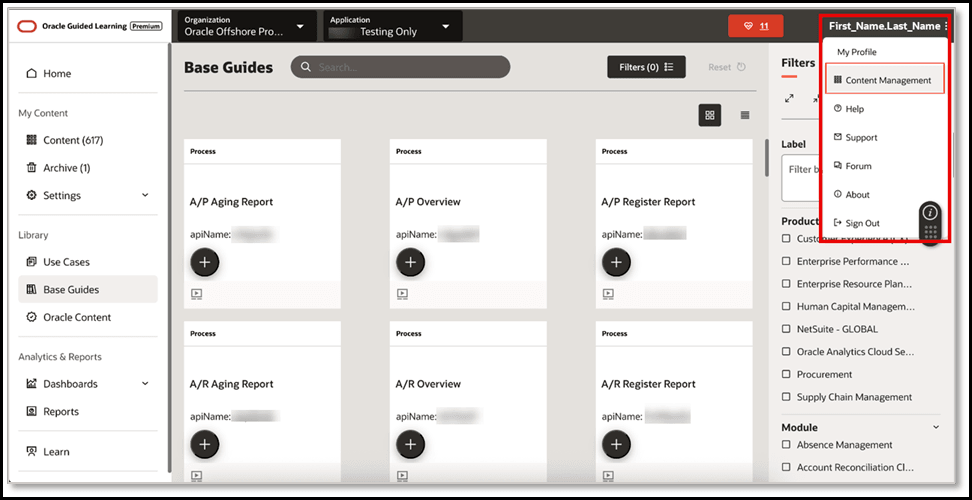Collapse the Module filter section

pos(936,427)
